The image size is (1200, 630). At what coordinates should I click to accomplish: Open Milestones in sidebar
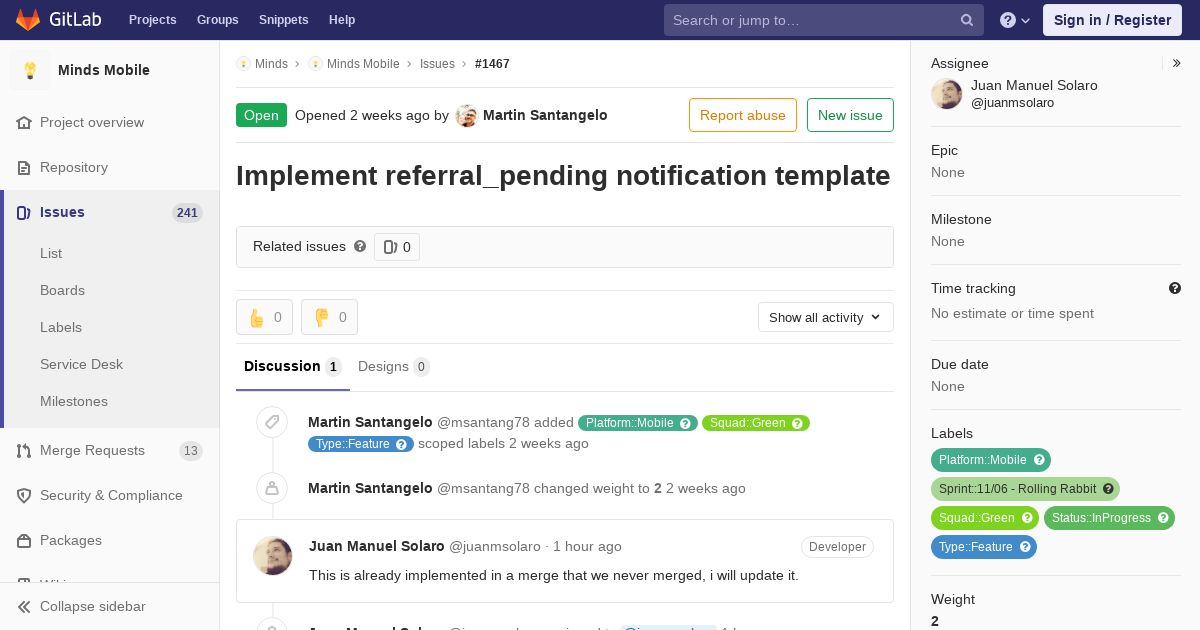[74, 401]
